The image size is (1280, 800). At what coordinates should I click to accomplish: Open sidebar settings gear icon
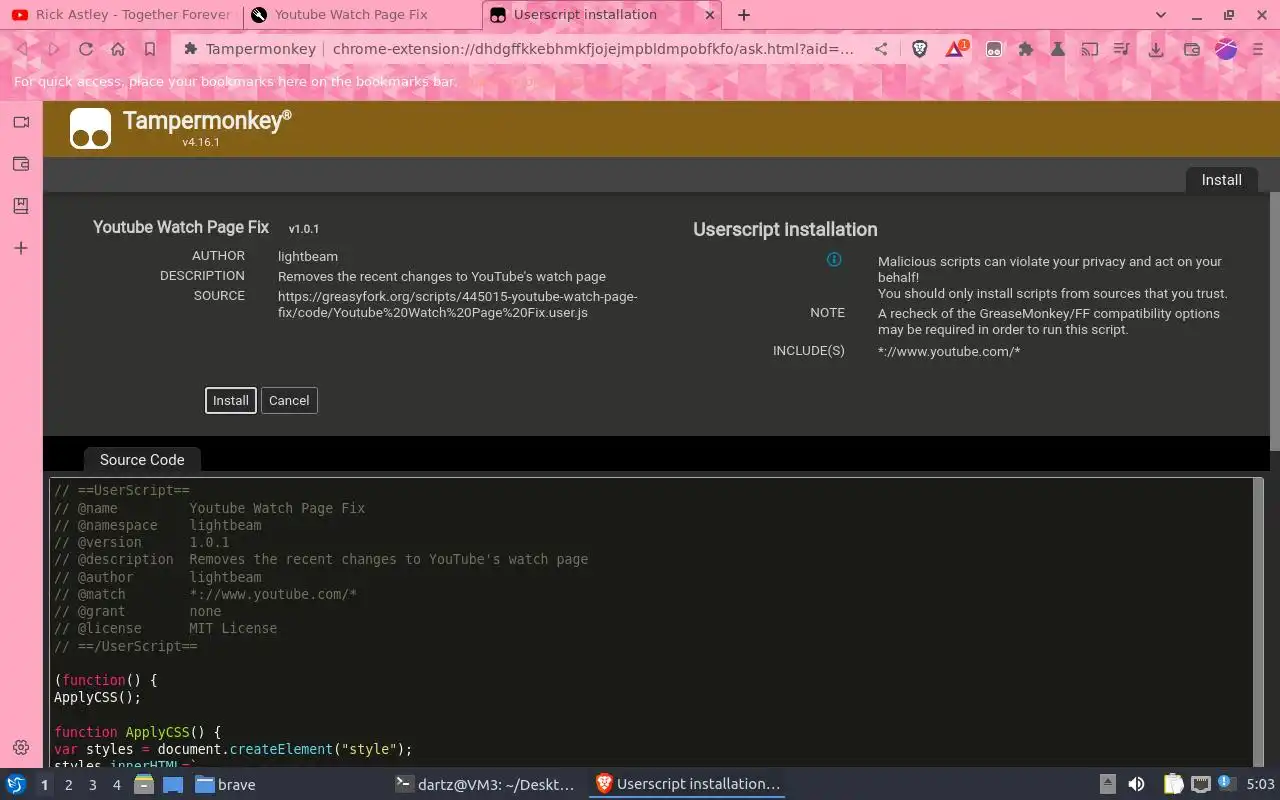click(21, 748)
